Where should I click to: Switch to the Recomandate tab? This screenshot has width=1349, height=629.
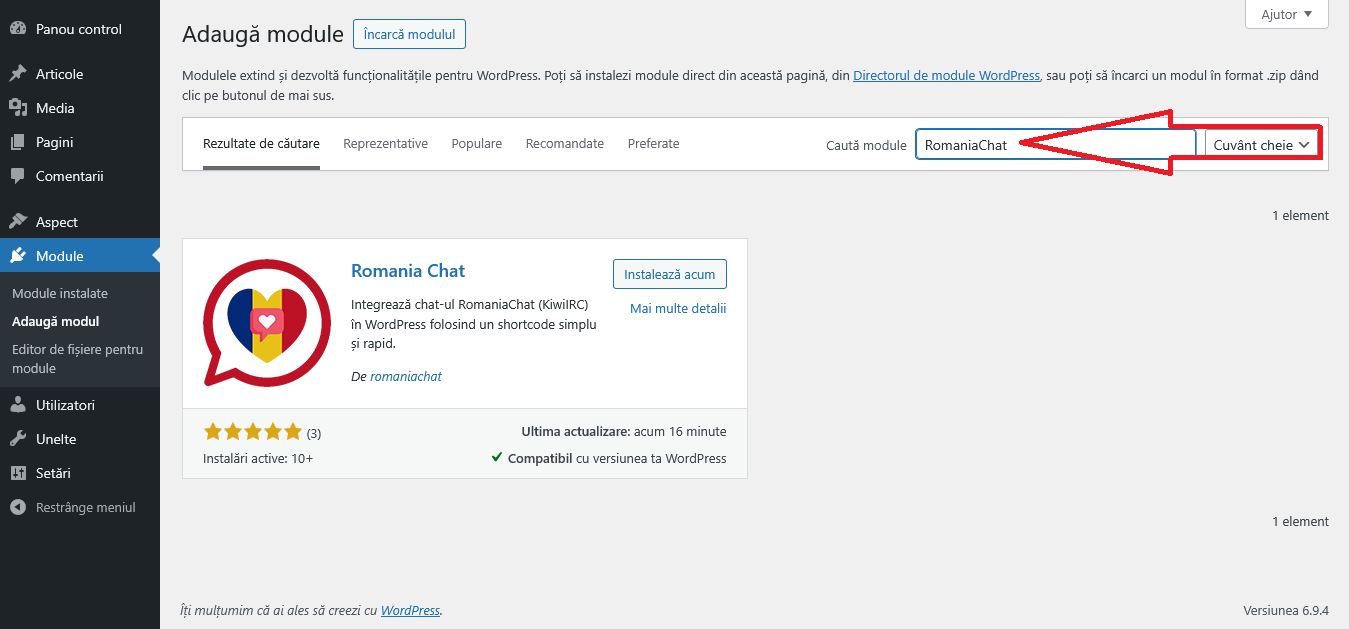tap(565, 144)
